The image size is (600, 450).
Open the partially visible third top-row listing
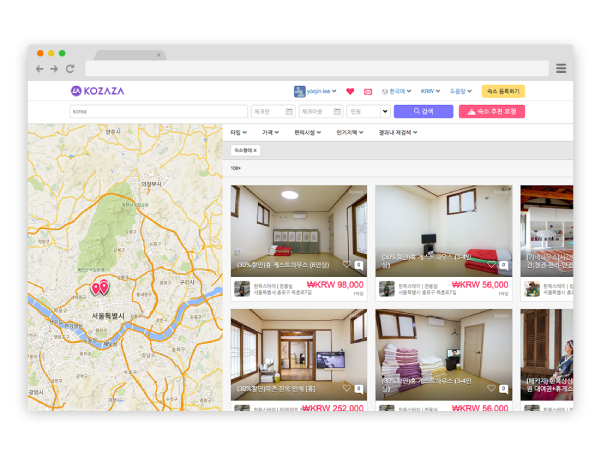[x=547, y=231]
